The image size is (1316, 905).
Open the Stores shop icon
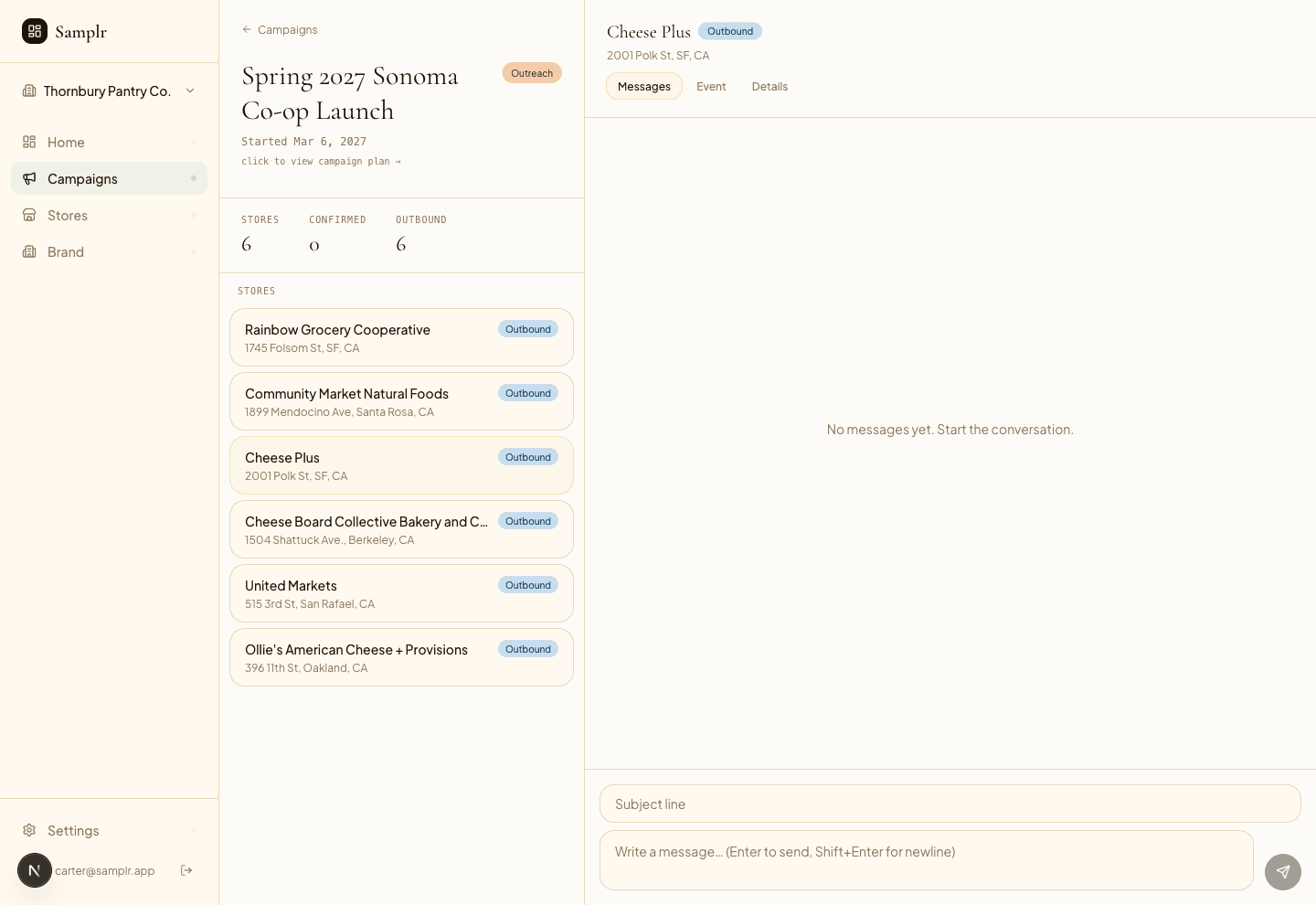tap(29, 215)
